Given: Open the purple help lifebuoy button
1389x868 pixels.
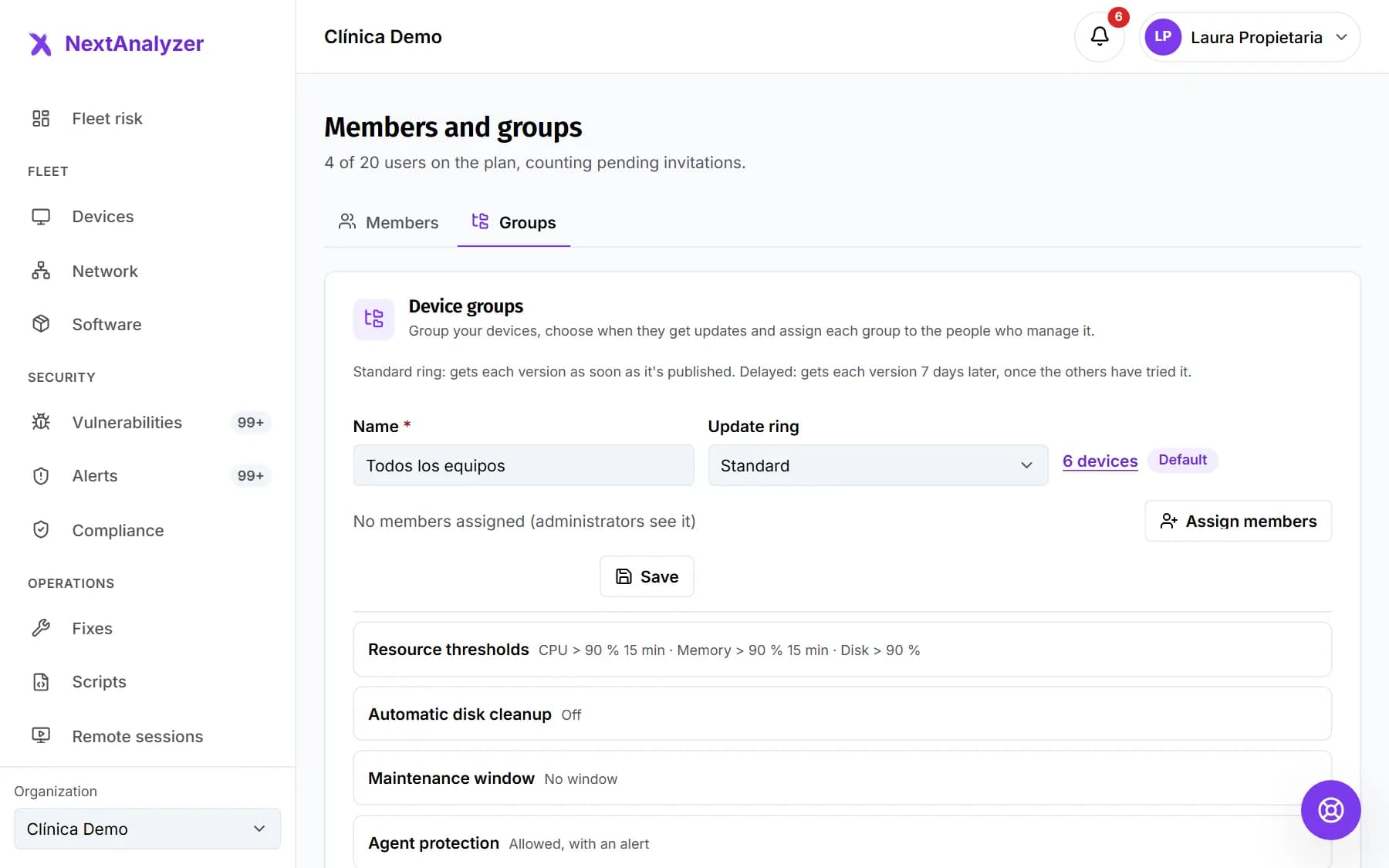Looking at the screenshot, I should [x=1330, y=810].
